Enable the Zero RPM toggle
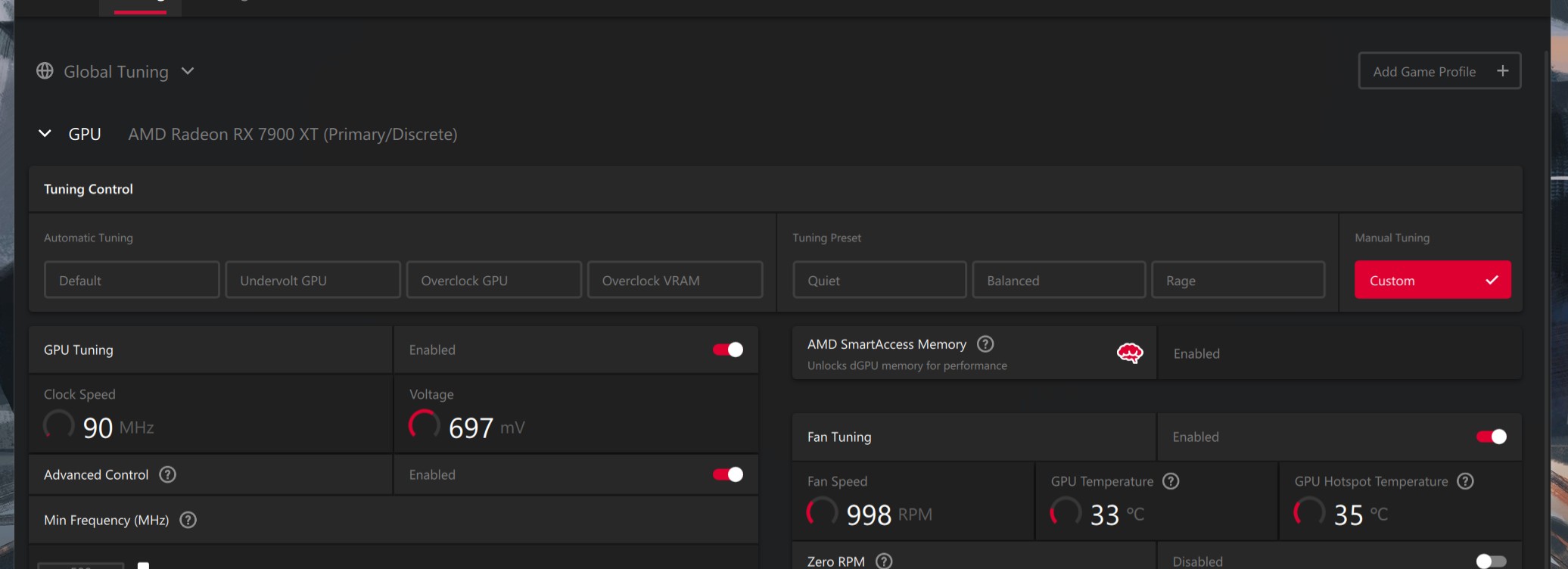 1492,561
